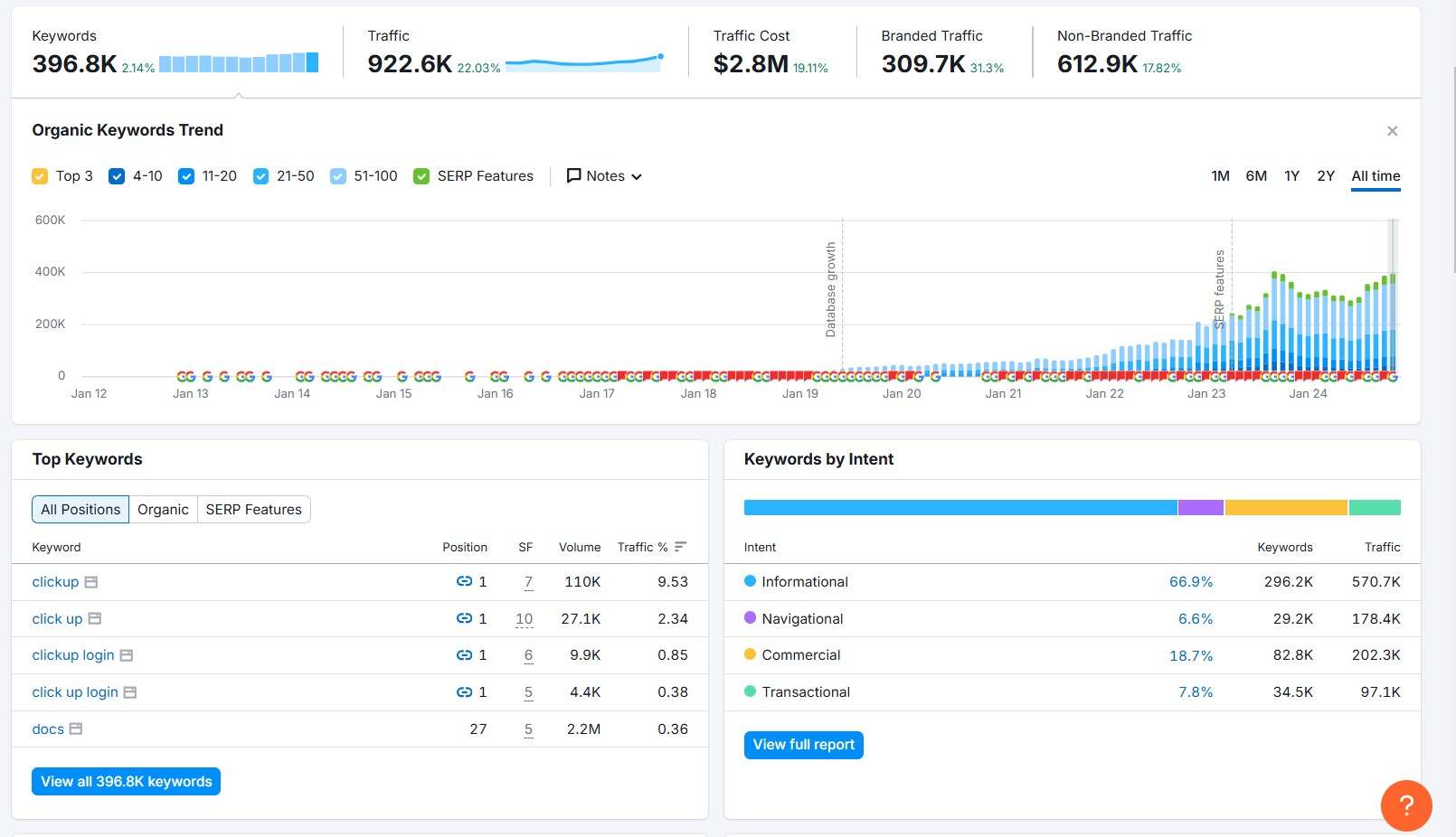Select the 2Y time range
This screenshot has height=837, width=1456.
pyautogui.click(x=1326, y=176)
